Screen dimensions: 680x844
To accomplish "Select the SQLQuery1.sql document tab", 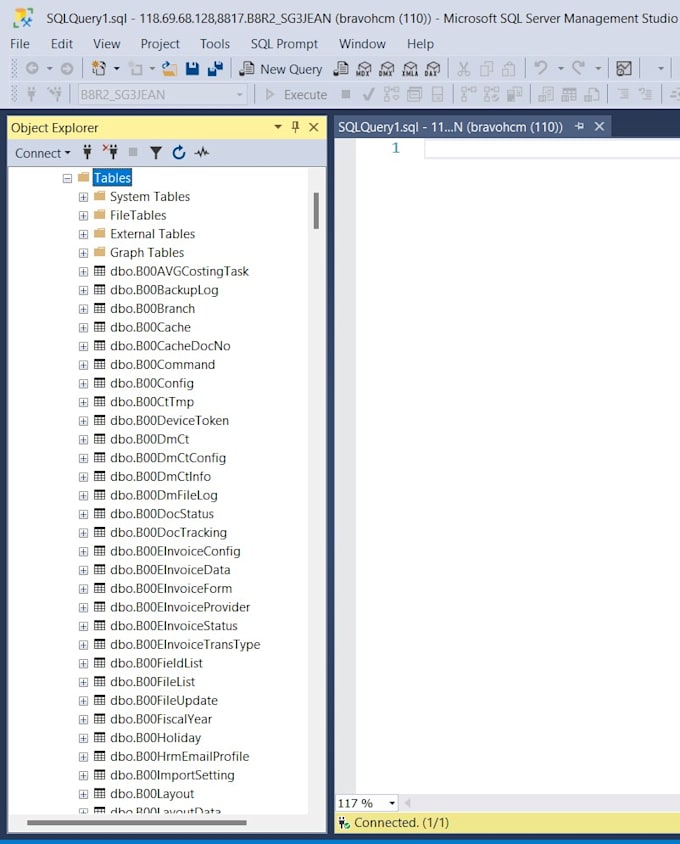I will point(450,127).
